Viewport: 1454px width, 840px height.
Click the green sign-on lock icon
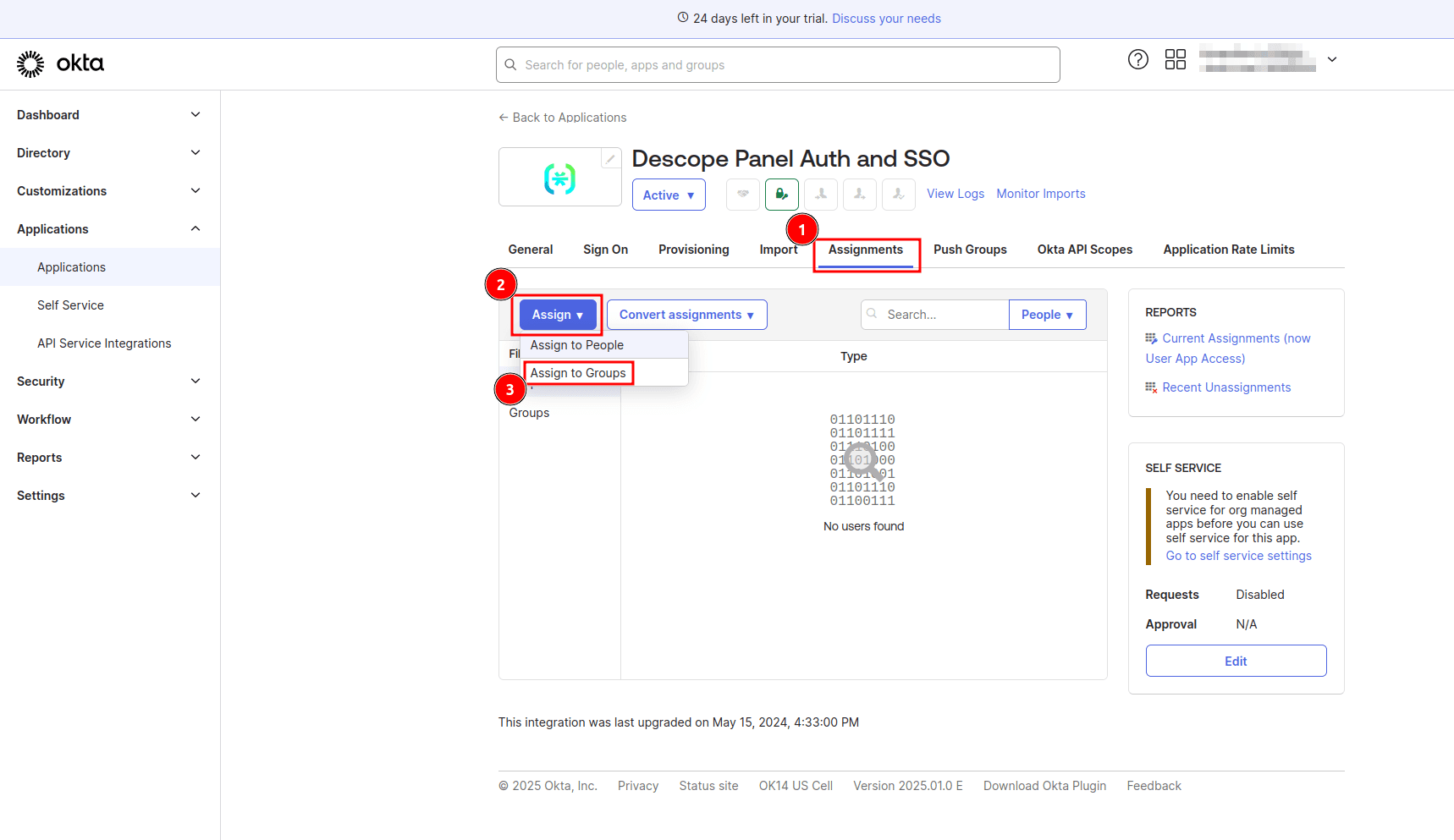pos(781,194)
